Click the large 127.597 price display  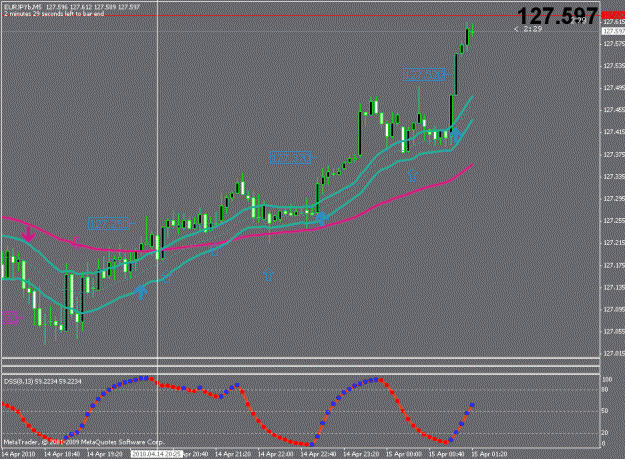point(557,16)
